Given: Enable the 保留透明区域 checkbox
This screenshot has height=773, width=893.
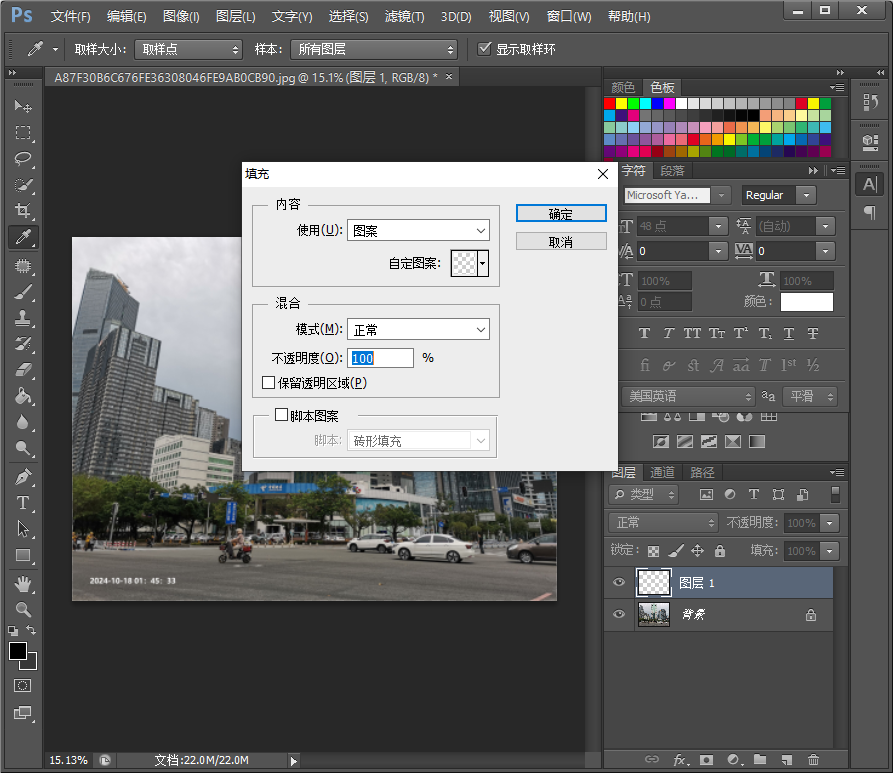Looking at the screenshot, I should [268, 382].
